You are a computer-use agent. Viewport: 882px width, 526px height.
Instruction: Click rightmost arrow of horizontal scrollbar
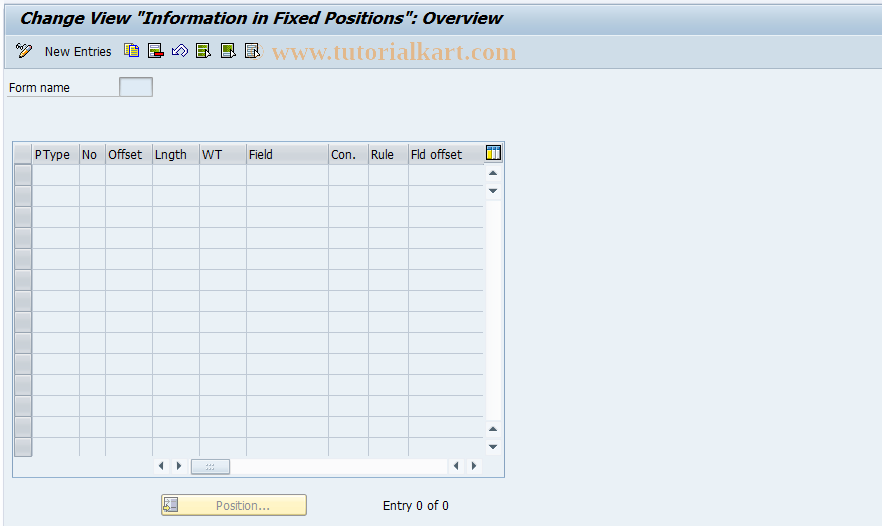point(474,466)
